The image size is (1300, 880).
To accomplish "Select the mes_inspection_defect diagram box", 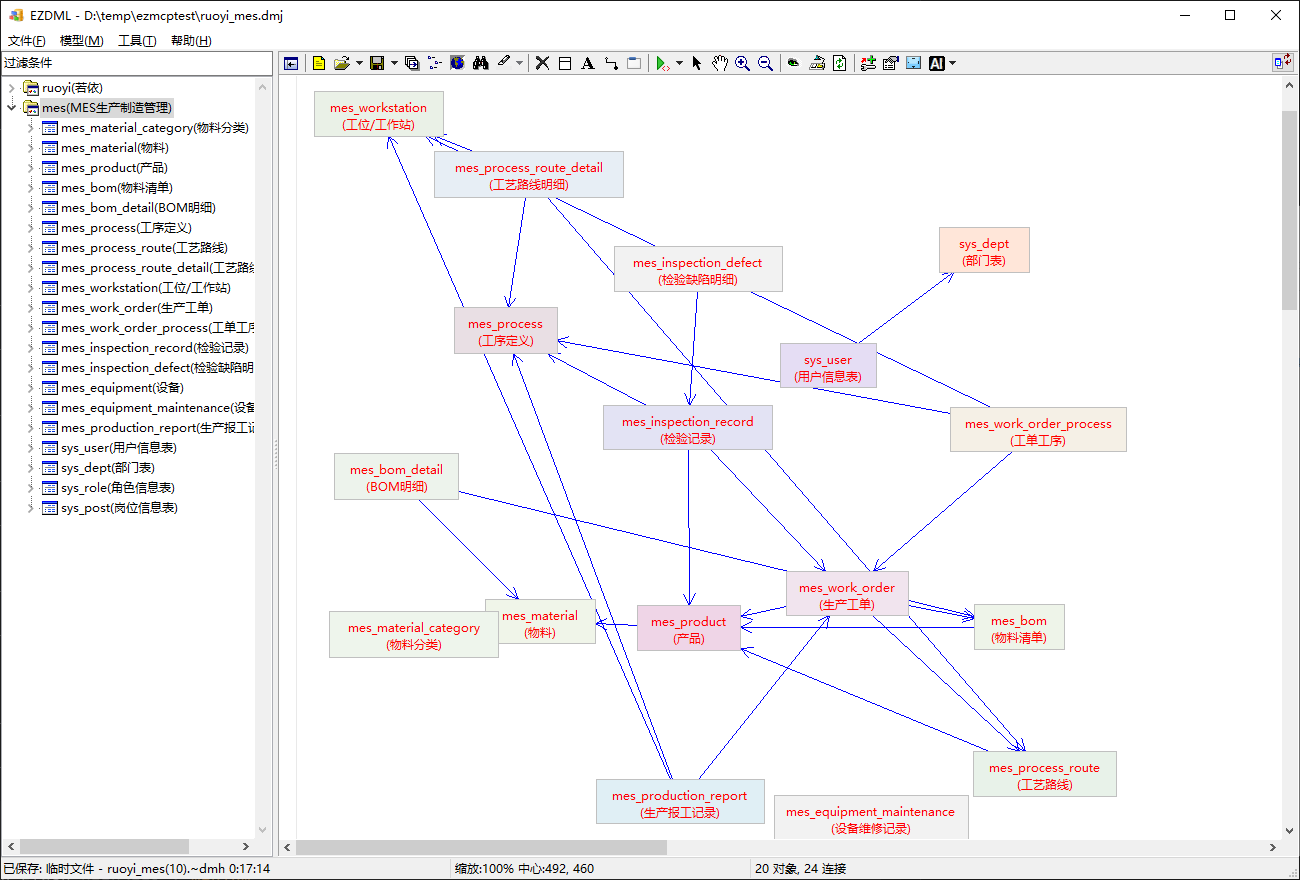I will coord(698,269).
